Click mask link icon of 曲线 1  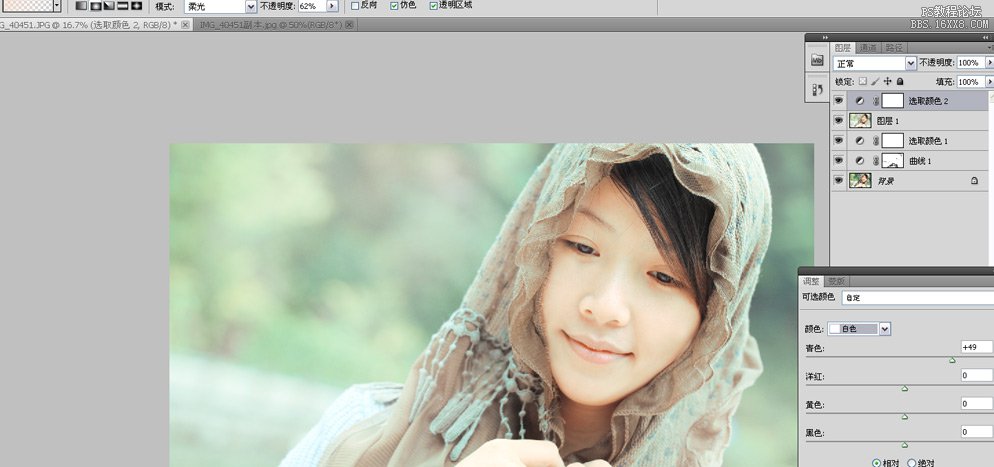click(876, 161)
